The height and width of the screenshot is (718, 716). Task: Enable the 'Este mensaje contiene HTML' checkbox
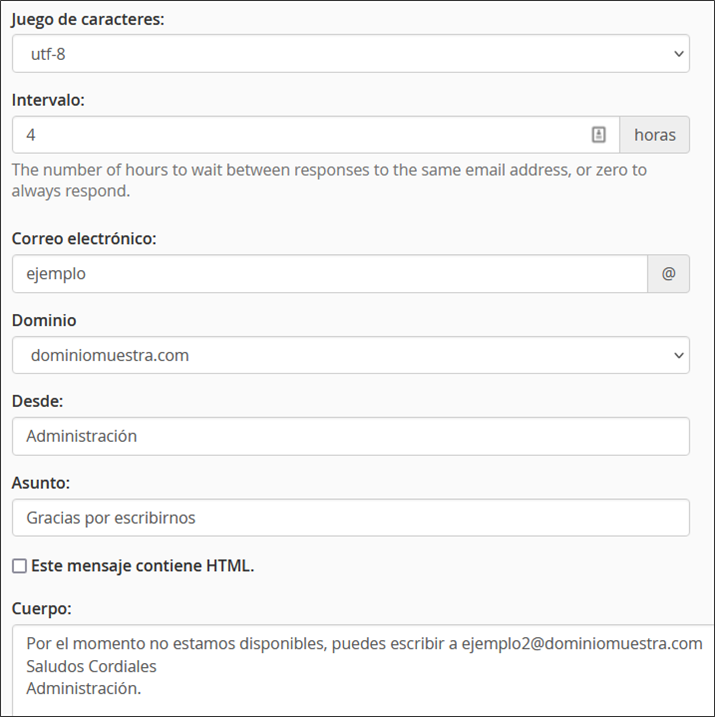(x=19, y=566)
